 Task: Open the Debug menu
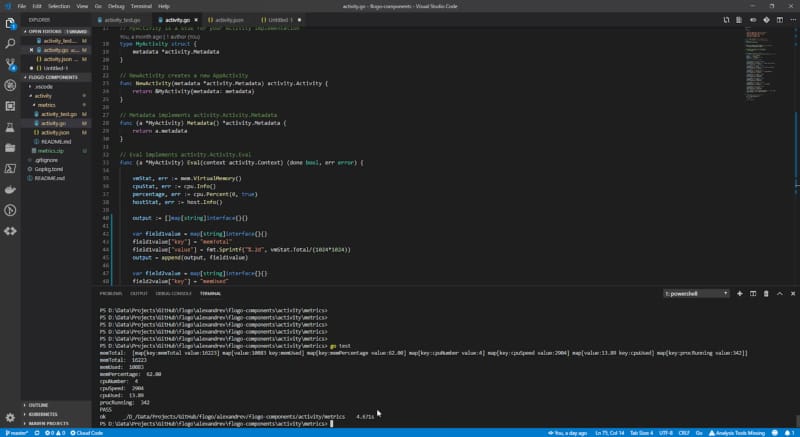pyautogui.click(x=116, y=6)
